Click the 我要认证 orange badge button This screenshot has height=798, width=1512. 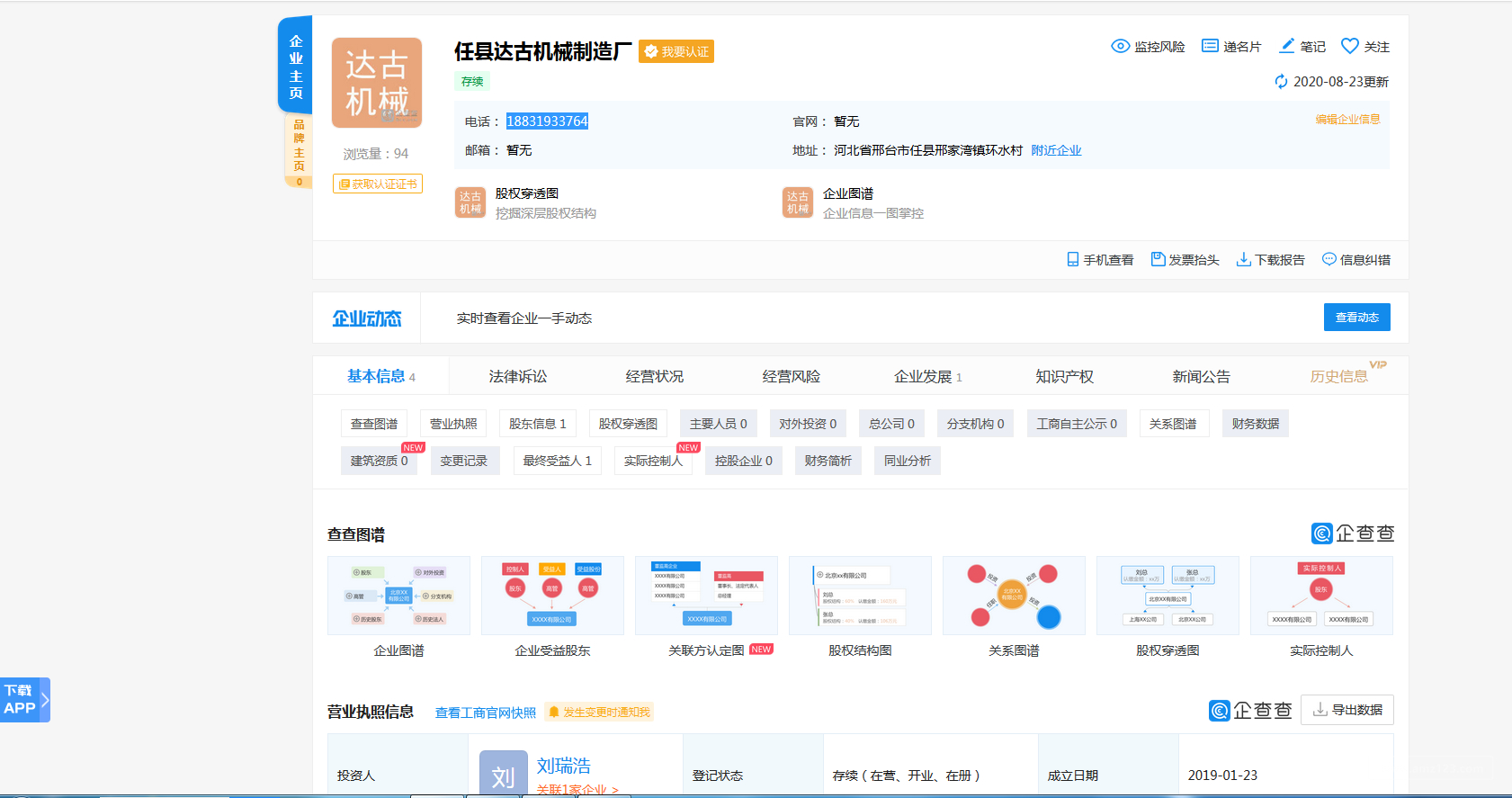coord(676,52)
